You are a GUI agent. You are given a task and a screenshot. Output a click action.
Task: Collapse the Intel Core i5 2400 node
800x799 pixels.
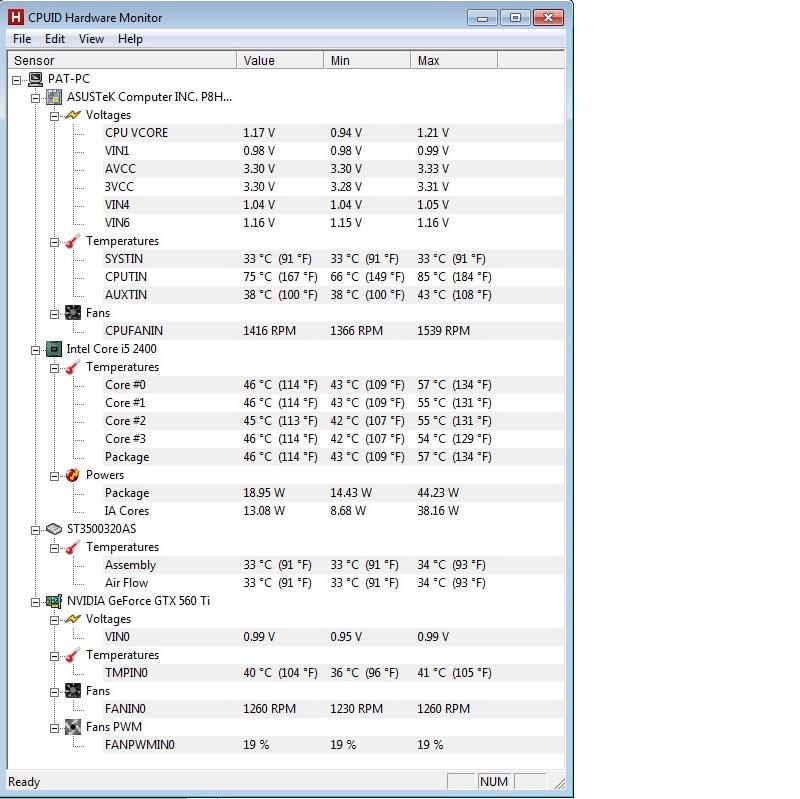point(36,350)
